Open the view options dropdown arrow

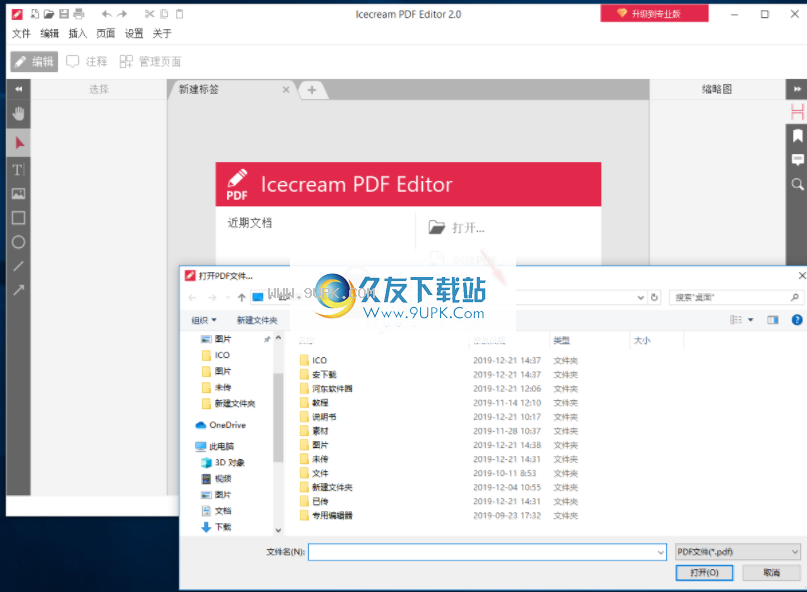click(750, 320)
